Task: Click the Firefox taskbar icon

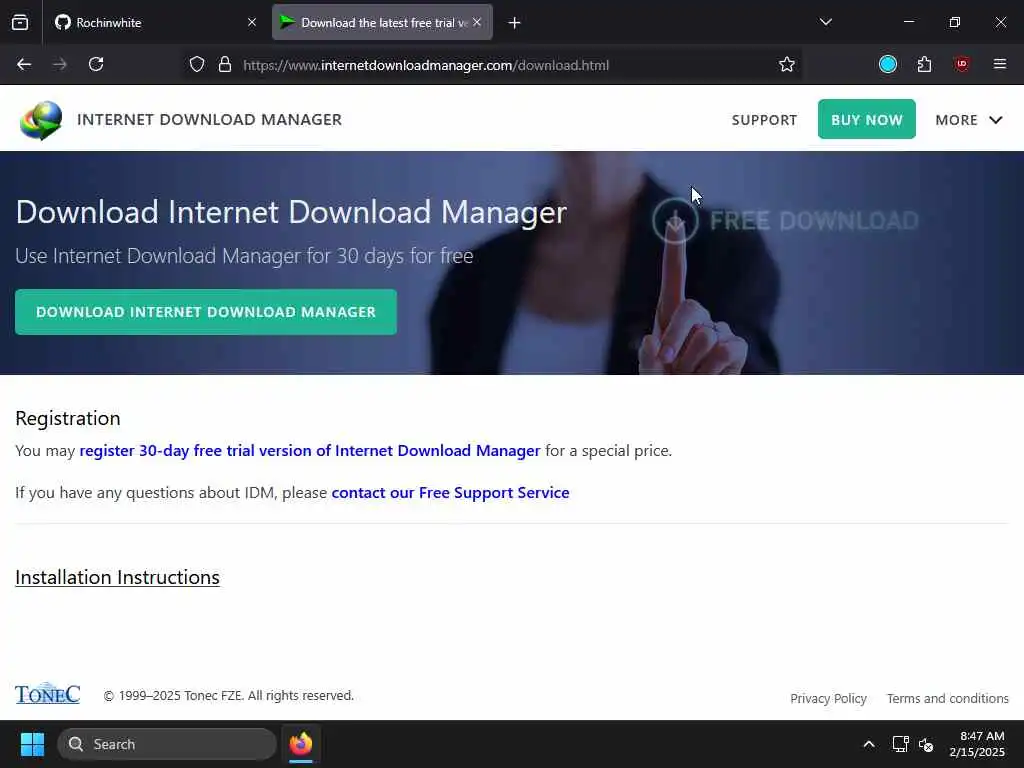Action: tap(301, 744)
